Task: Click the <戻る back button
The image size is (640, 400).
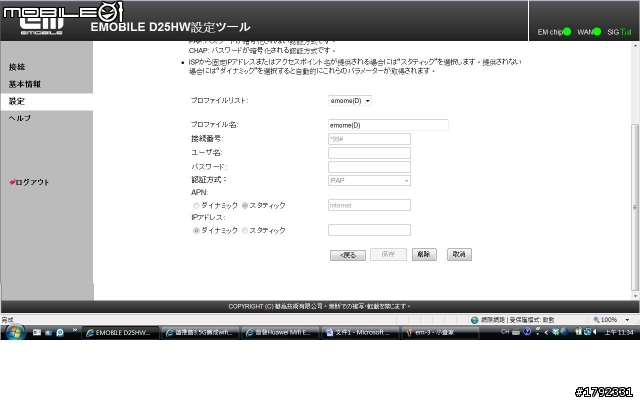Action: 348,255
